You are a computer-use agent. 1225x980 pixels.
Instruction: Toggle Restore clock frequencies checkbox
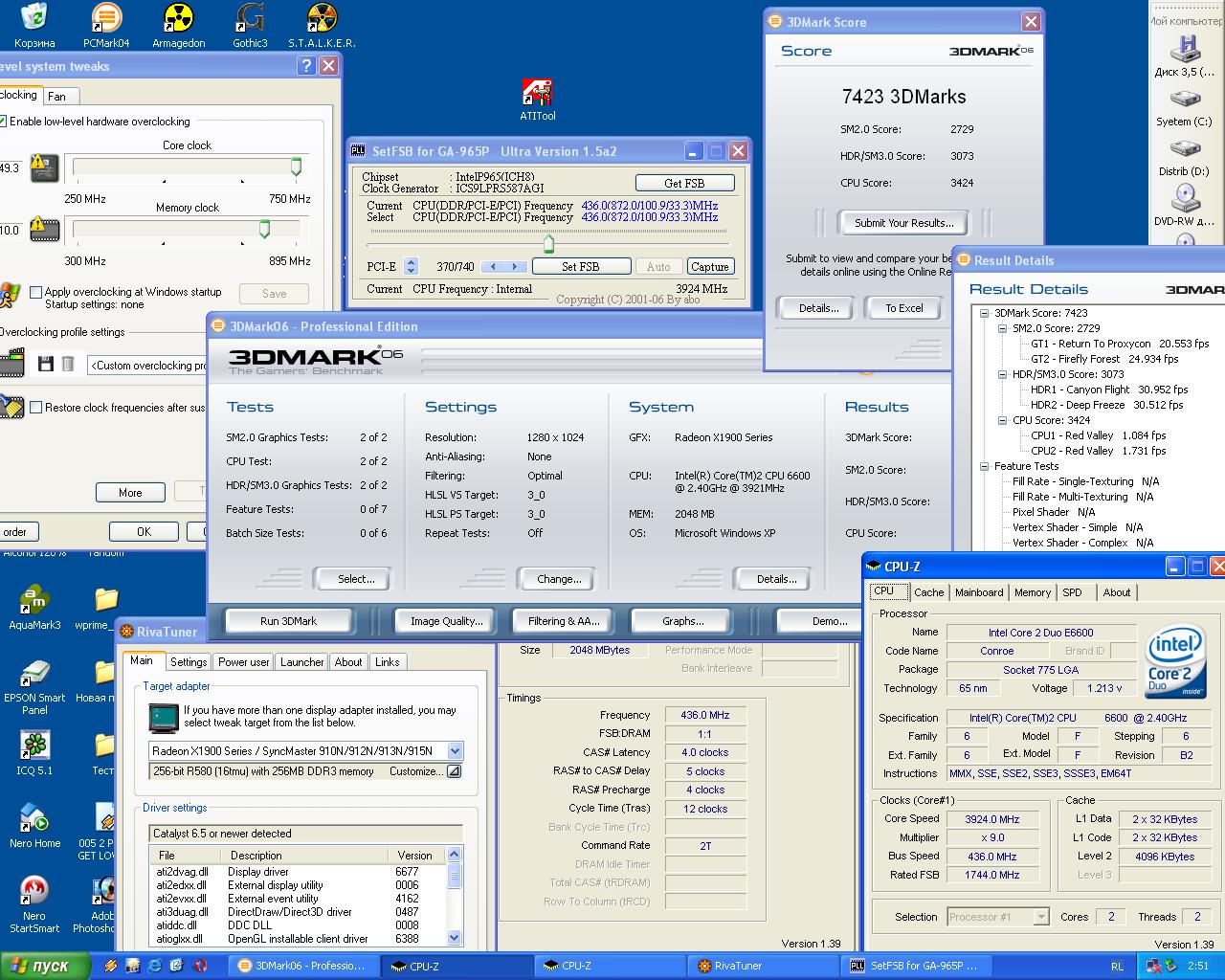(36, 407)
